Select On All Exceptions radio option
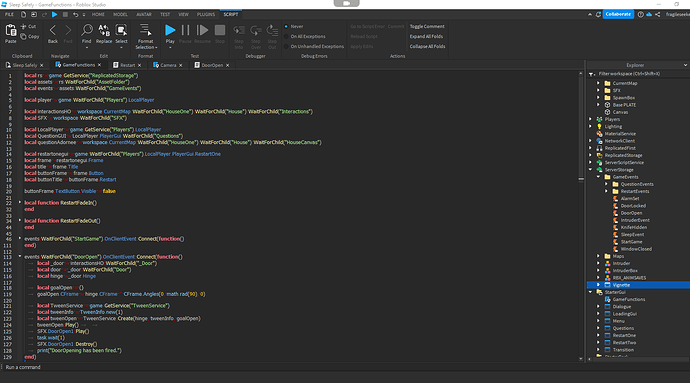 [x=286, y=37]
